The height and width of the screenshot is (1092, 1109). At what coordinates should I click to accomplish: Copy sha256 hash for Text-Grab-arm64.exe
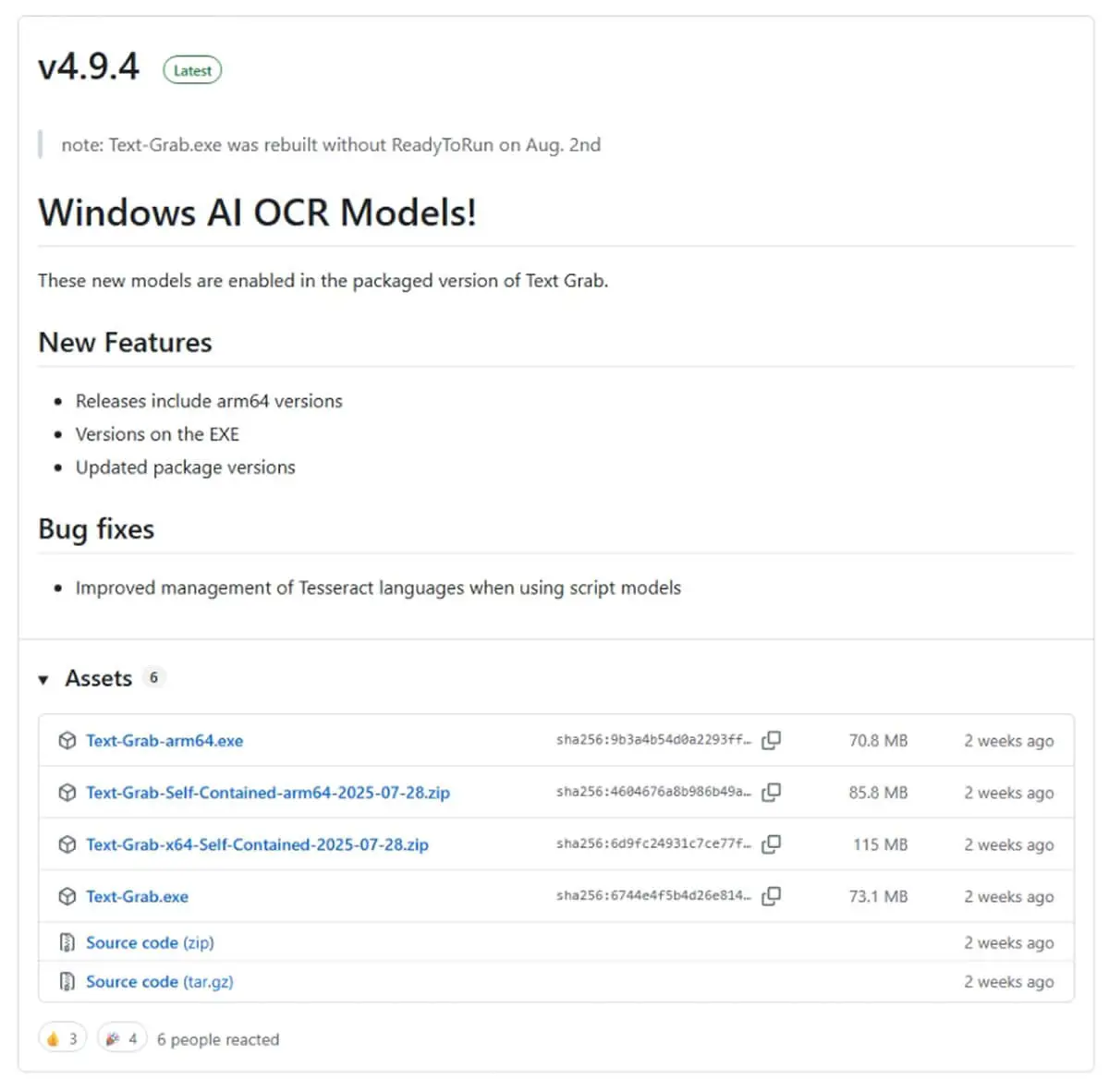point(771,740)
